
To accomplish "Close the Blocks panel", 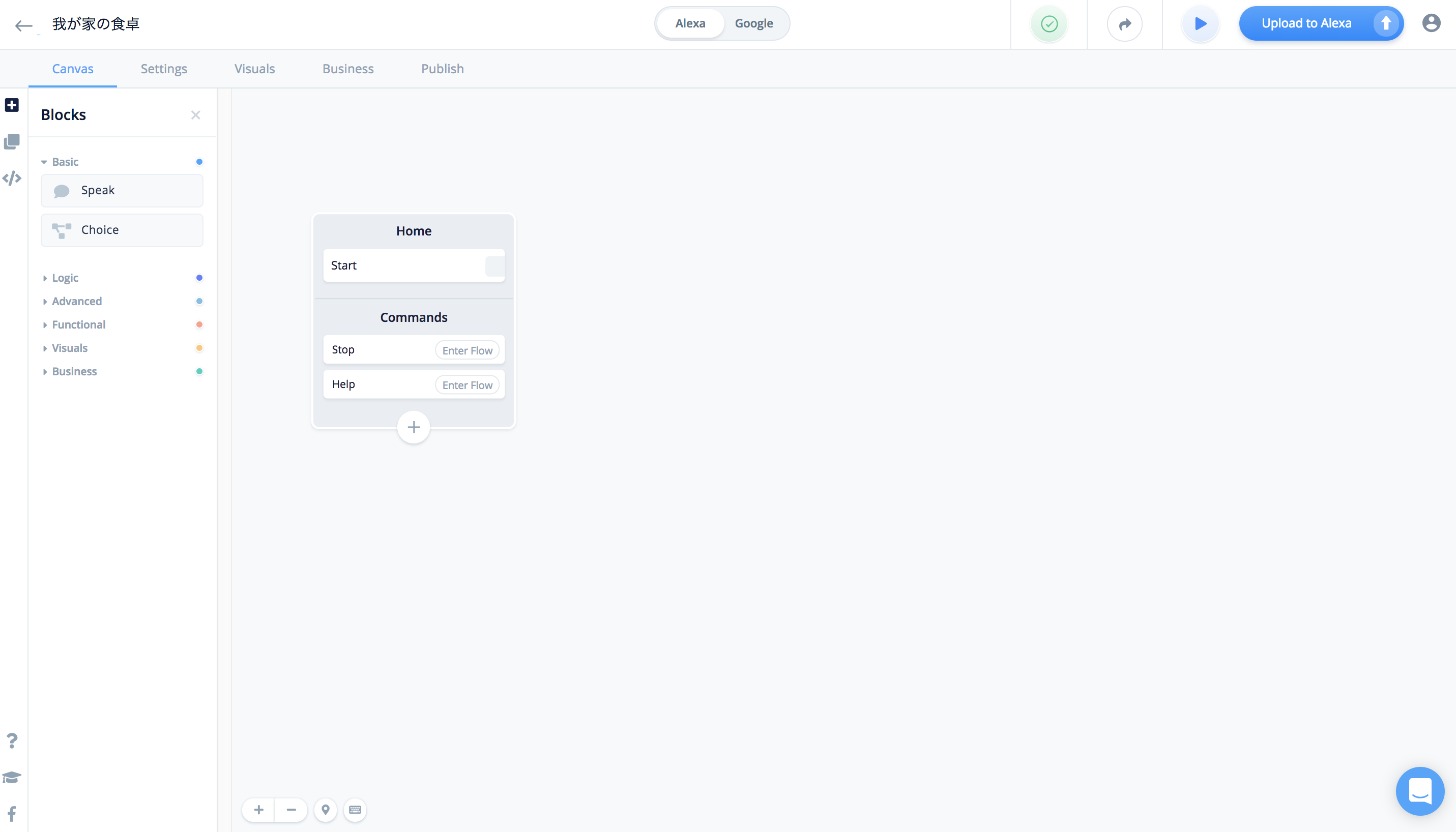I will tap(195, 115).
